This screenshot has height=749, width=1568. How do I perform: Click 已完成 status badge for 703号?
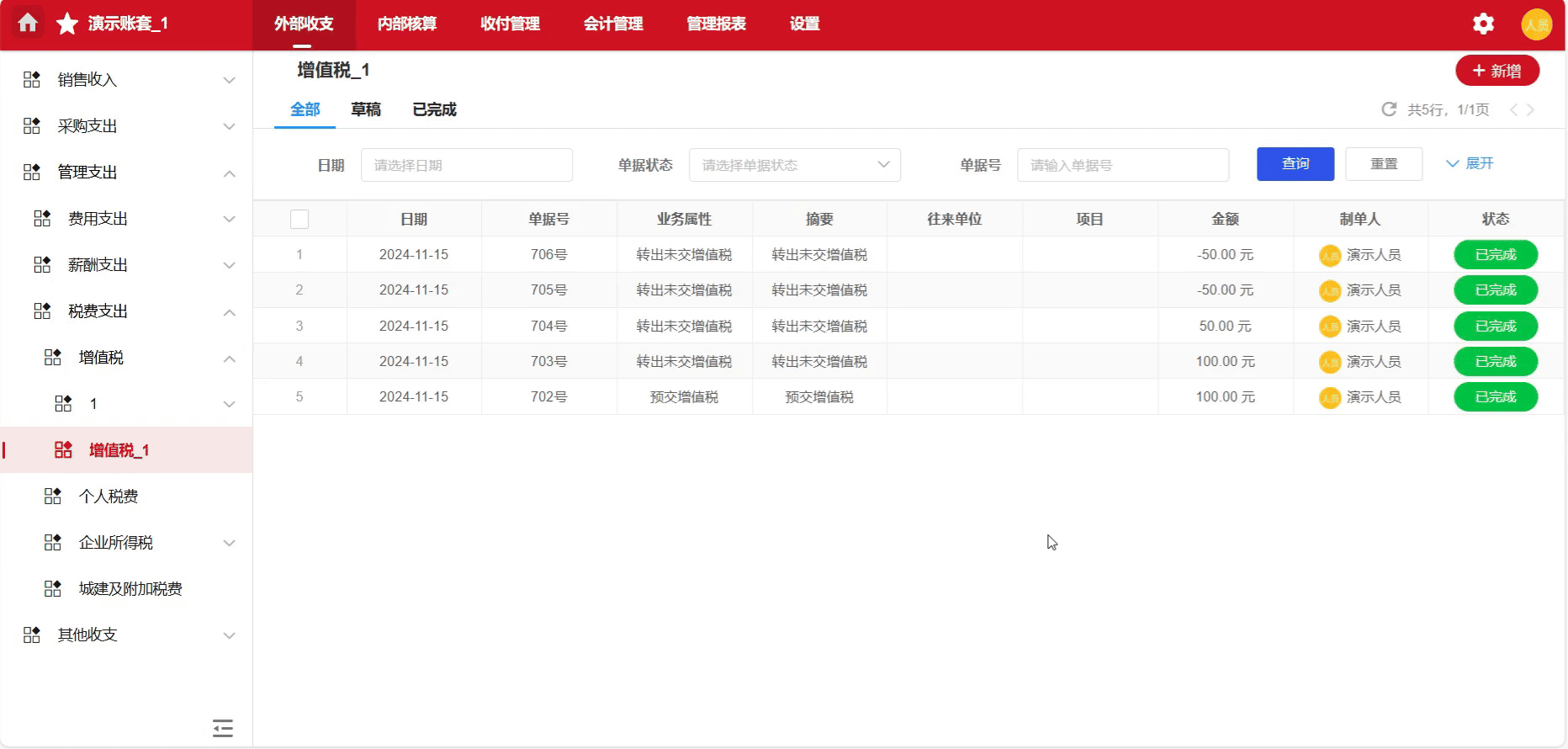pyautogui.click(x=1496, y=362)
